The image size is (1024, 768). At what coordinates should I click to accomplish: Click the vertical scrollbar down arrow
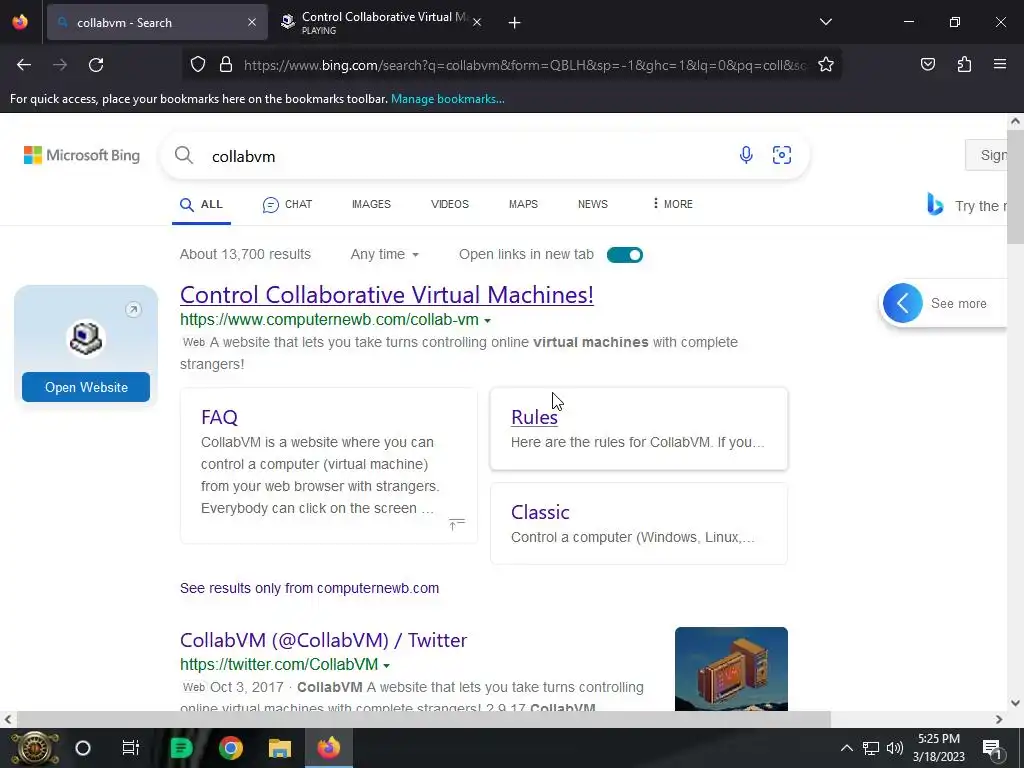click(1015, 703)
